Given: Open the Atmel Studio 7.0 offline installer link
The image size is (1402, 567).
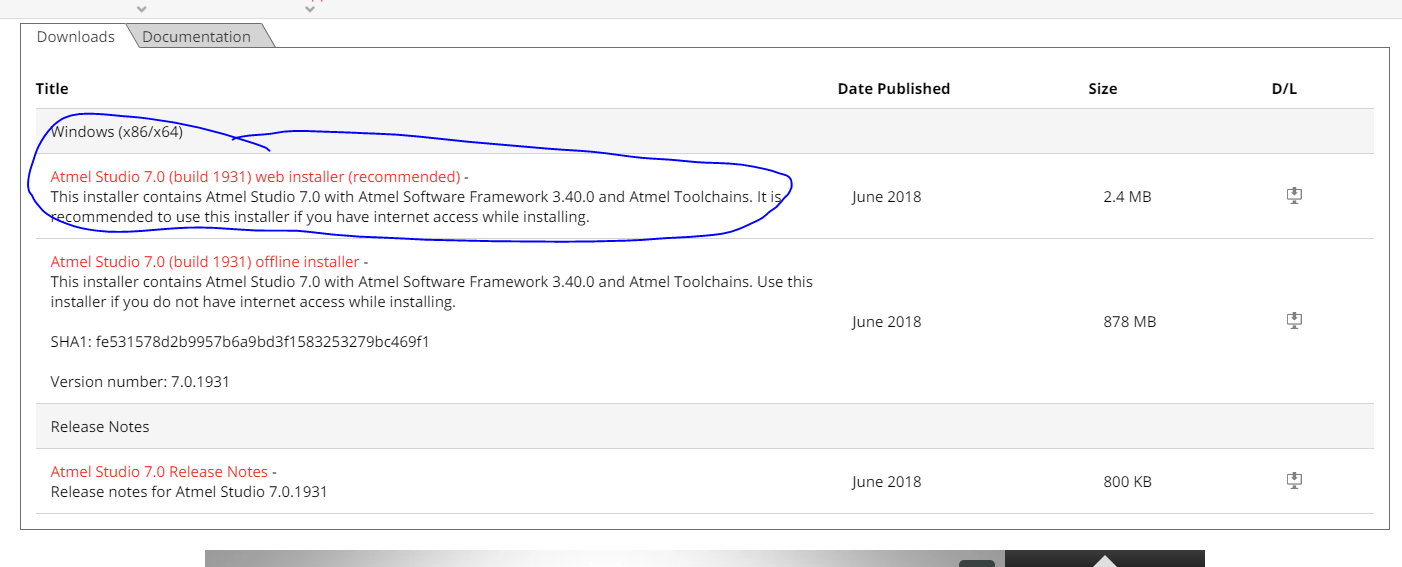Looking at the screenshot, I should [x=204, y=262].
